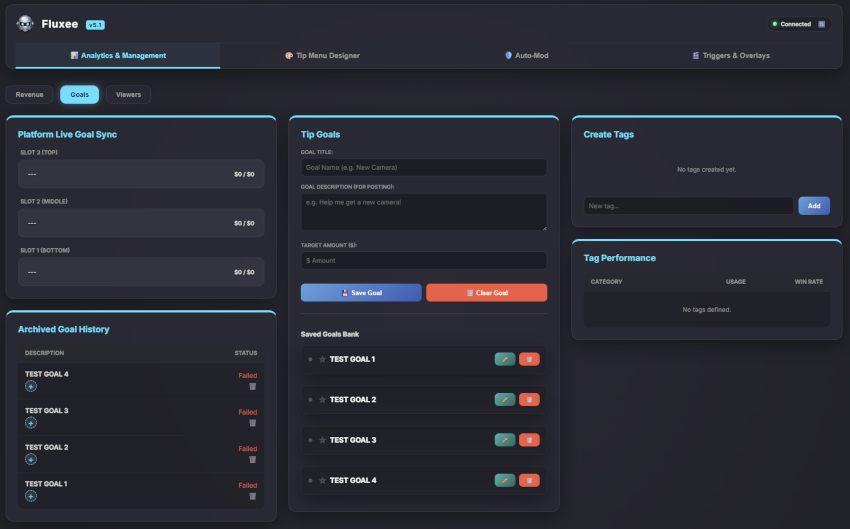The image size is (850, 529).
Task: Click the status dot beside TEST GOAL 2
Action: 310,399
